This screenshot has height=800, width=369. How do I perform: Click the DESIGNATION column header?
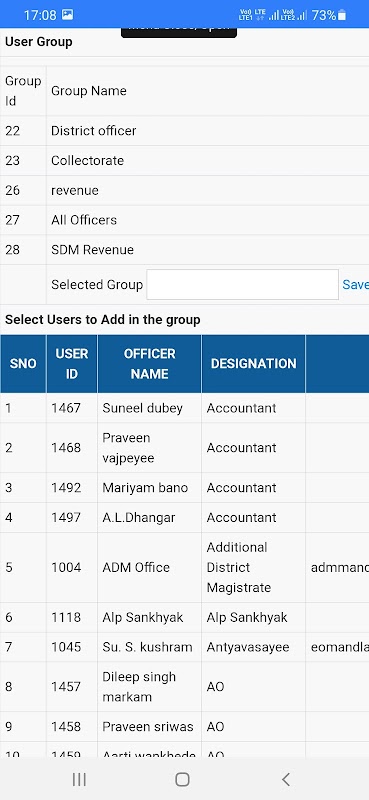tap(254, 364)
